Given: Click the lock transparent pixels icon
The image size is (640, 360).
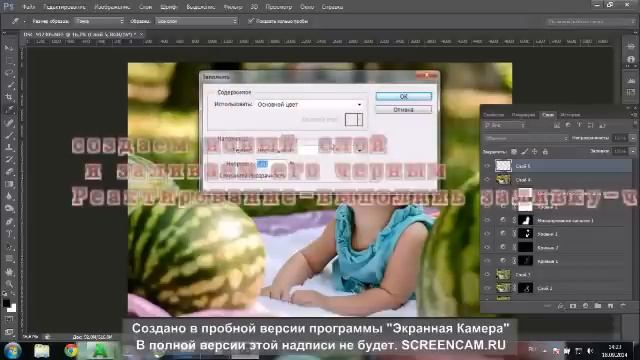Looking at the screenshot, I should click(x=514, y=152).
